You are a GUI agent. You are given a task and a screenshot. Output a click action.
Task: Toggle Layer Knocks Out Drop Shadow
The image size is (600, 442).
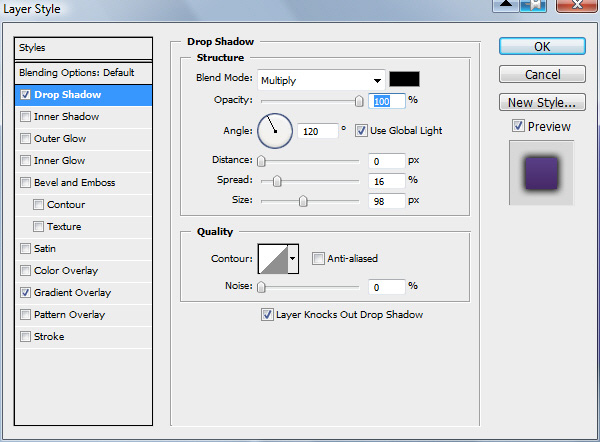pos(267,315)
